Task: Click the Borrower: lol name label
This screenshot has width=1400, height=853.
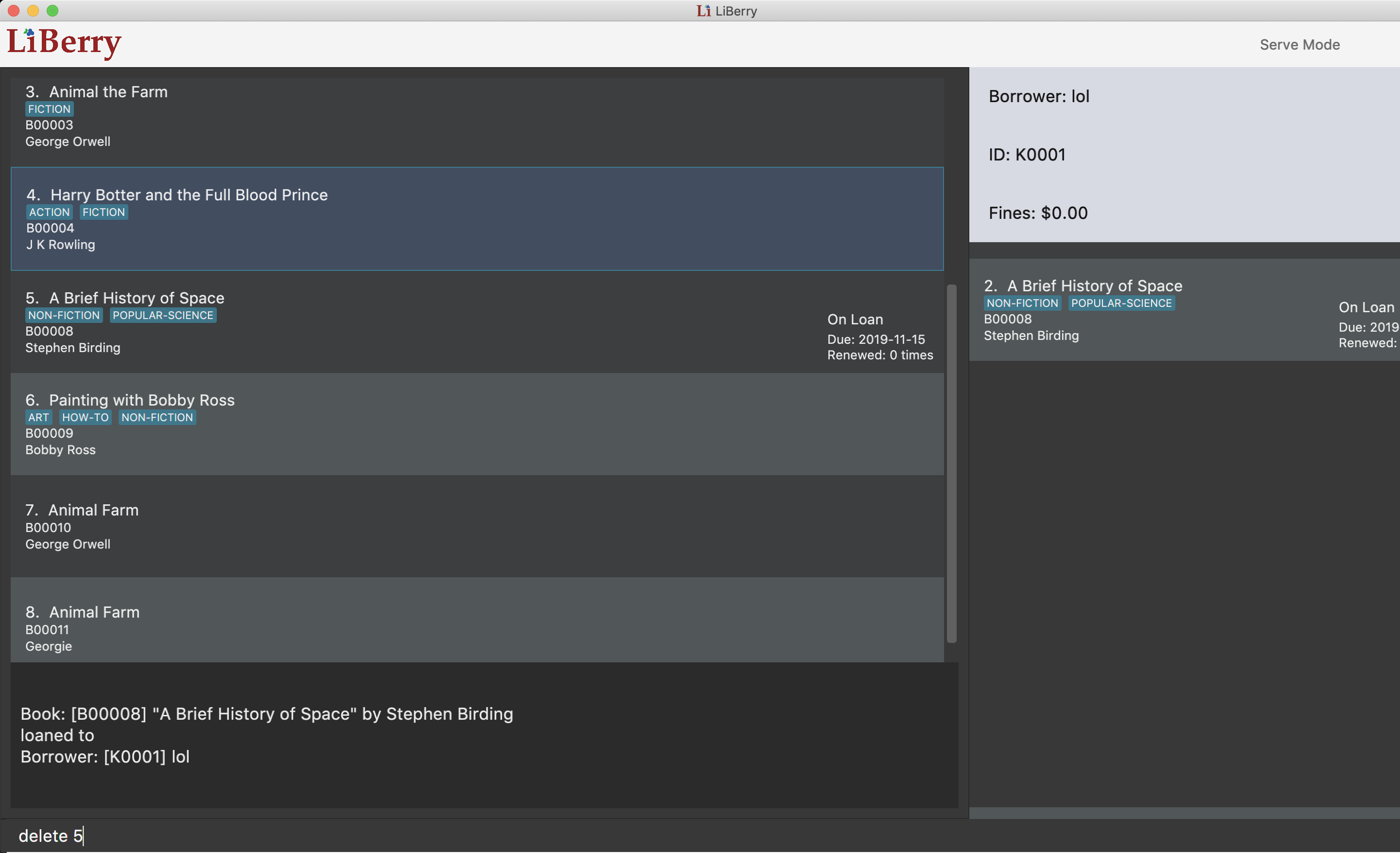Action: [1039, 97]
